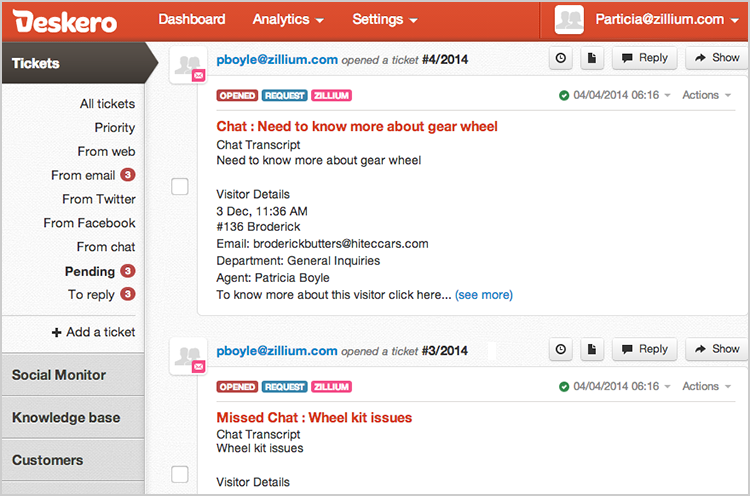
Task: Click Show on ticket #4/2014
Action: pyautogui.click(x=717, y=58)
